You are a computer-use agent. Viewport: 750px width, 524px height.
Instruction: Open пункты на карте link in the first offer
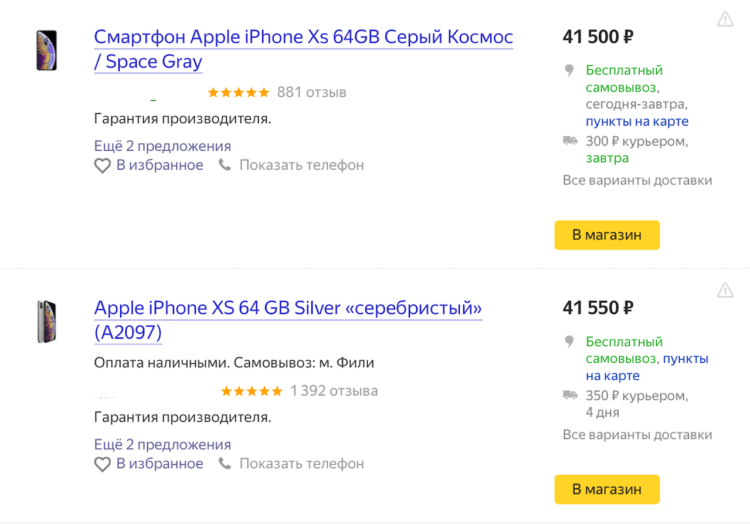click(x=637, y=121)
